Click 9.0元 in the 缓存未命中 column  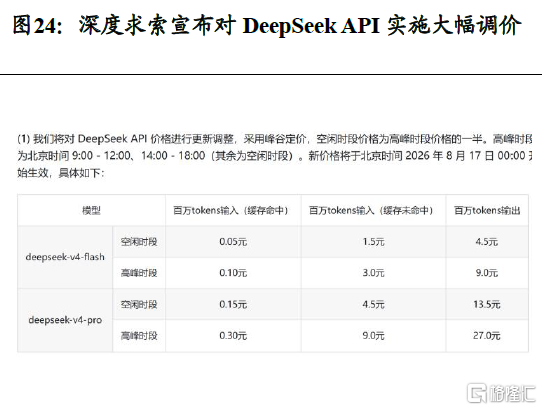coord(373,336)
